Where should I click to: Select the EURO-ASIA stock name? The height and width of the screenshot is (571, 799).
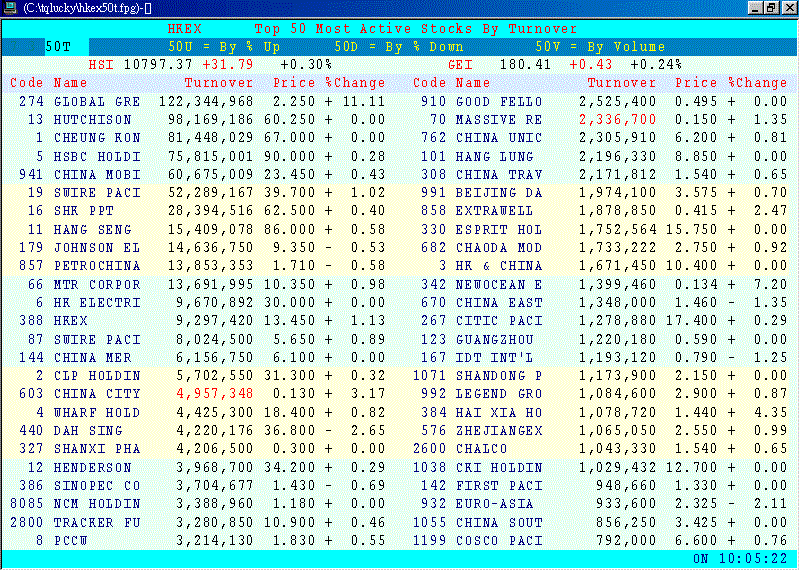tap(494, 504)
